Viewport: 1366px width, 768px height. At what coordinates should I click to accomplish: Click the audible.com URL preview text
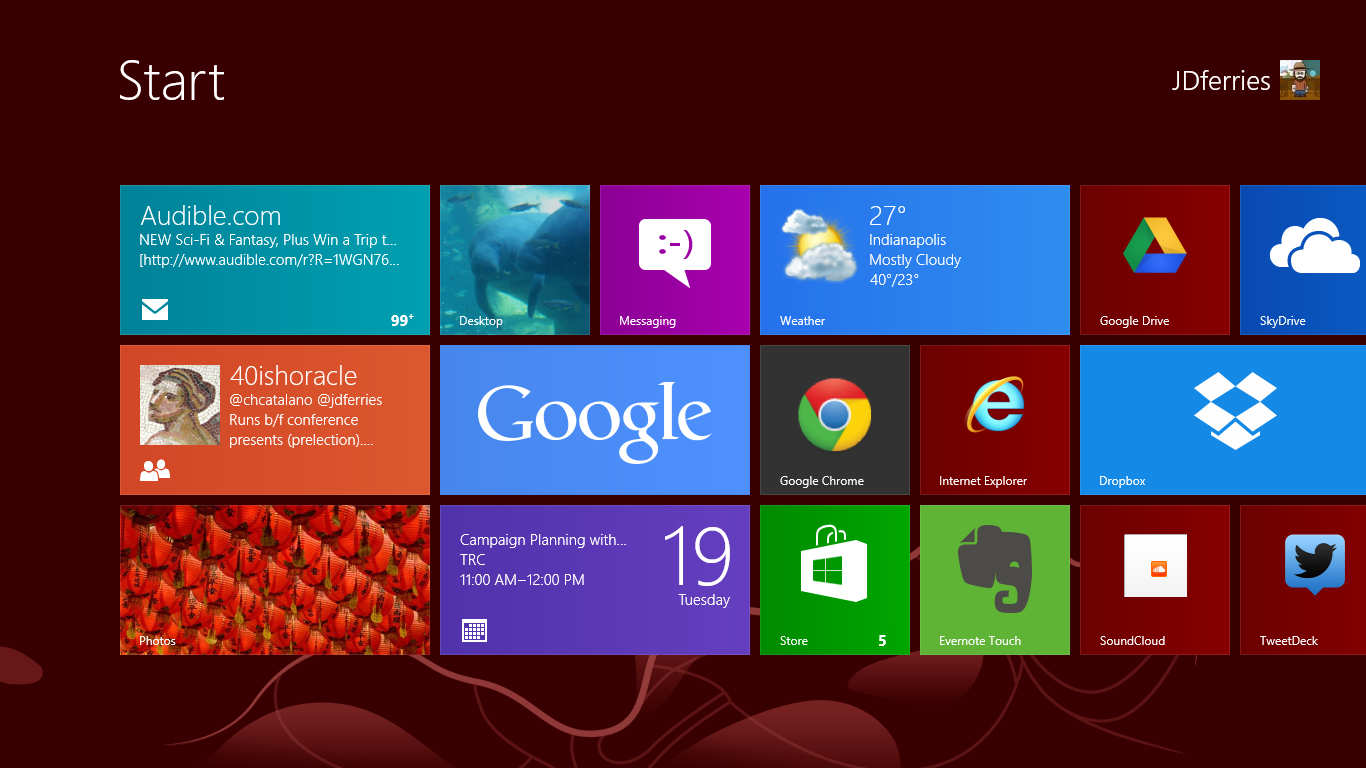click(x=270, y=260)
